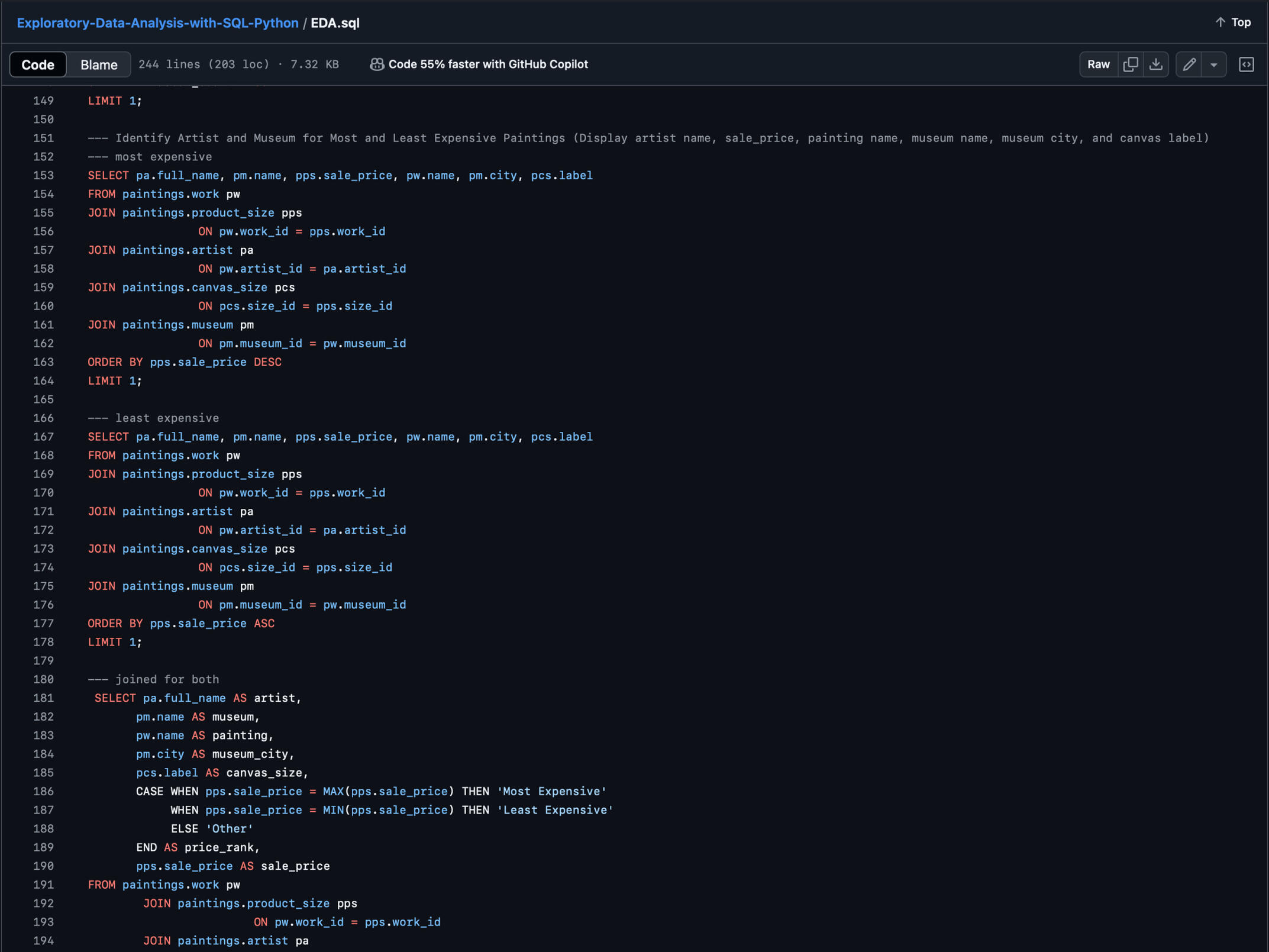Click line 151 comment text
Viewport: 1269px width, 952px height.
[x=648, y=138]
